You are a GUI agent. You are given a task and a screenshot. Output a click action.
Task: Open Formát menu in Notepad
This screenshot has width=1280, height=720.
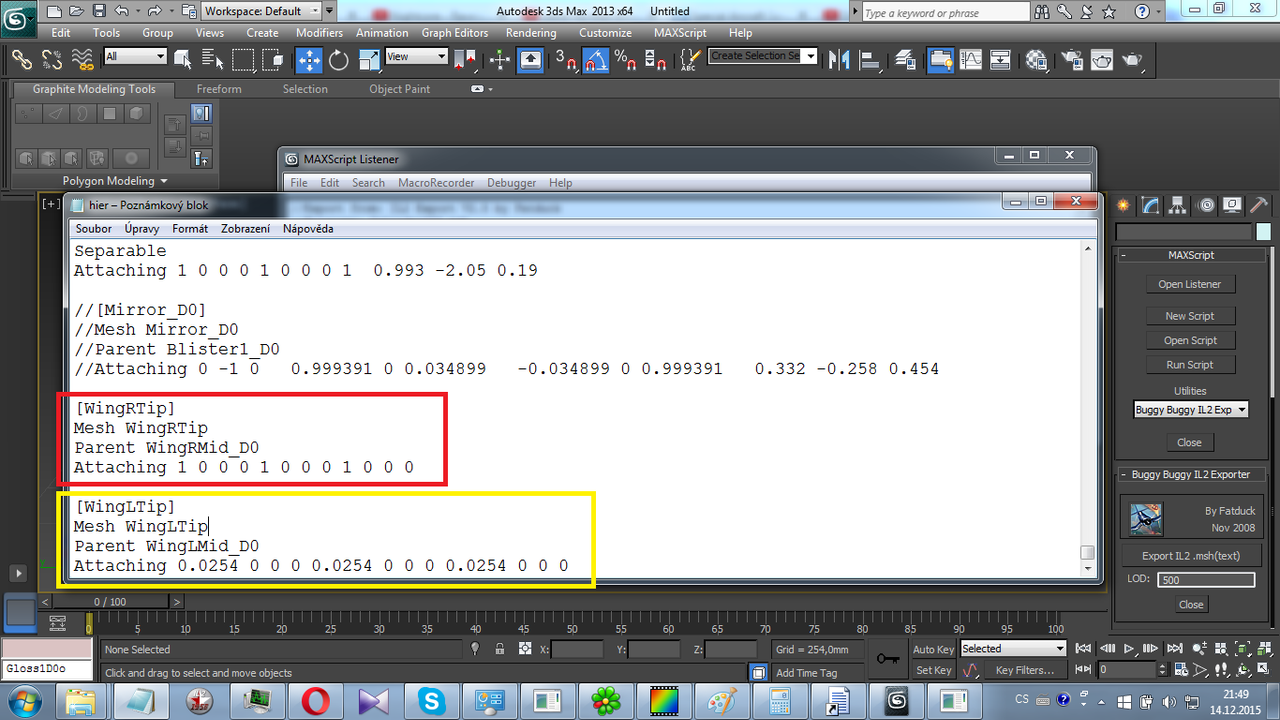(190, 229)
